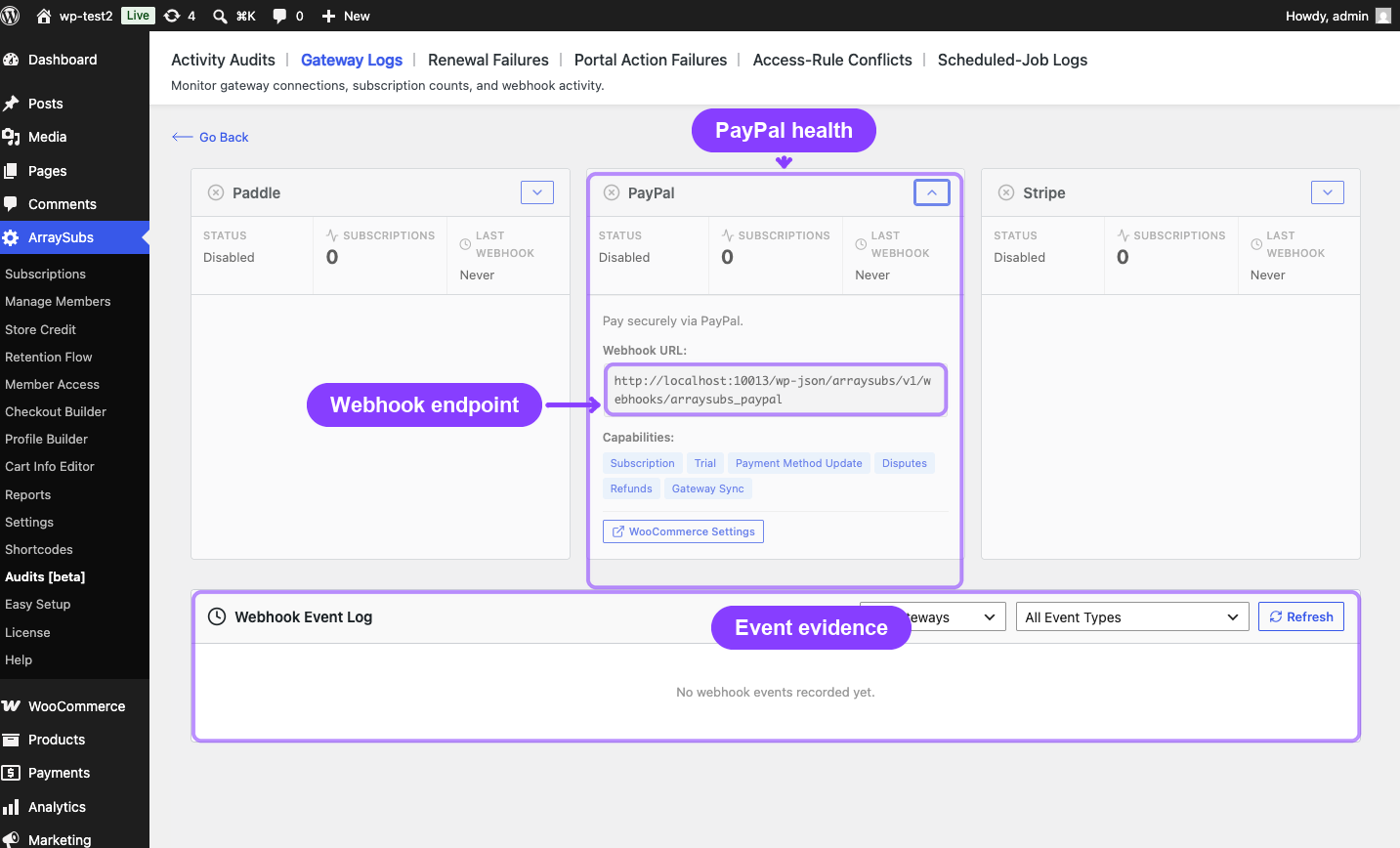The image size is (1400, 848).
Task: Click the Trial capability tag
Action: coord(705,463)
